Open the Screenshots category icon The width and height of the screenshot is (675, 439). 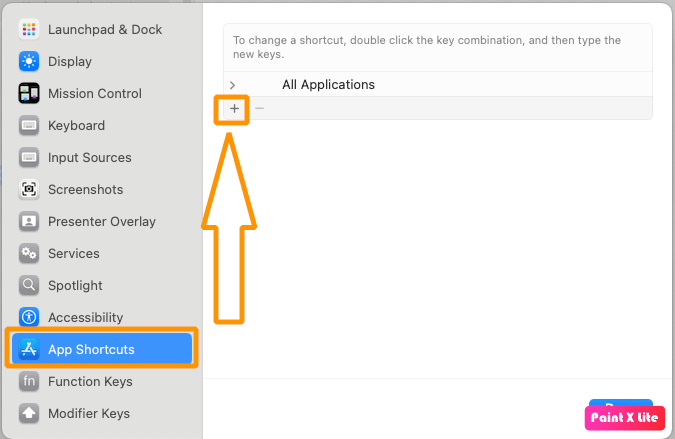pos(29,189)
